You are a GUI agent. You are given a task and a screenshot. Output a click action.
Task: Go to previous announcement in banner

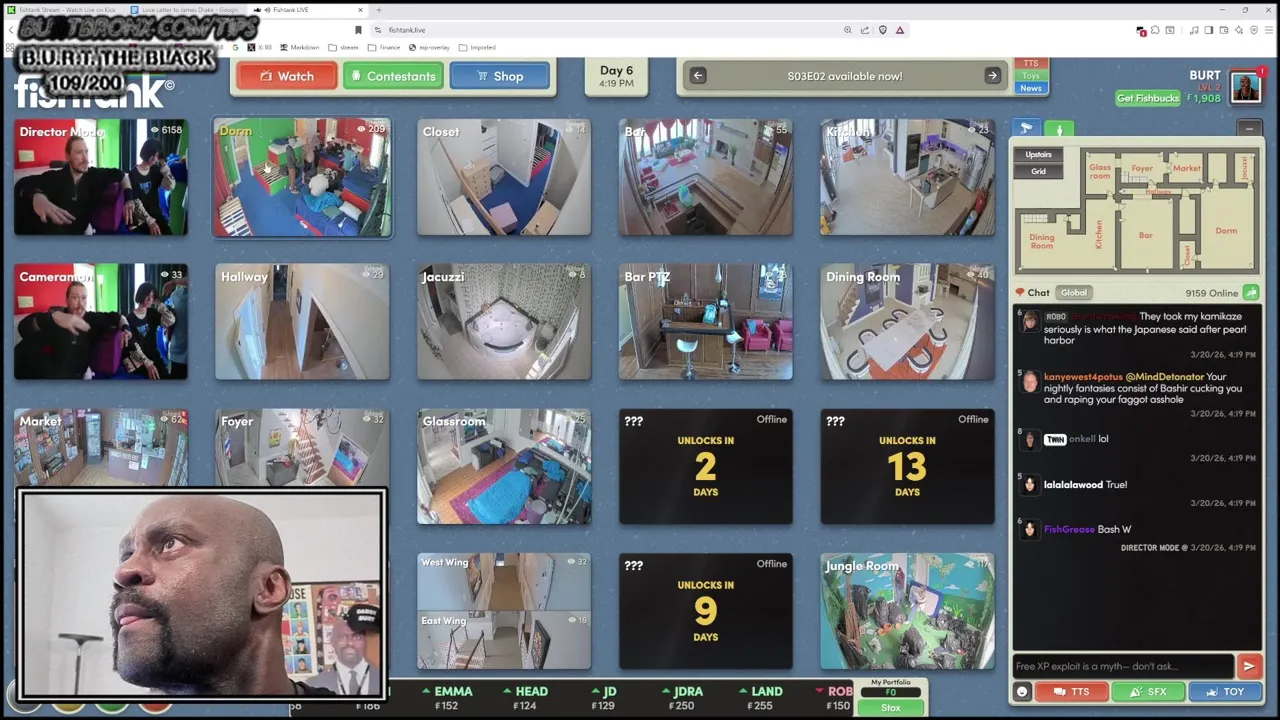click(698, 76)
